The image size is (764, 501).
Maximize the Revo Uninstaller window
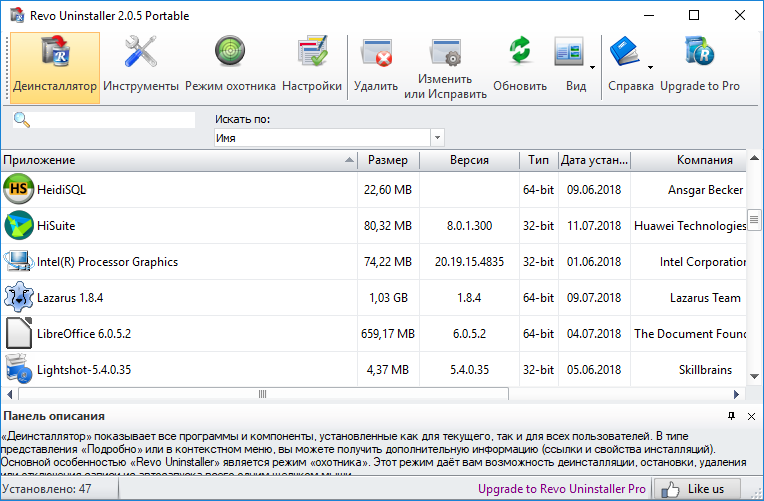click(x=694, y=15)
